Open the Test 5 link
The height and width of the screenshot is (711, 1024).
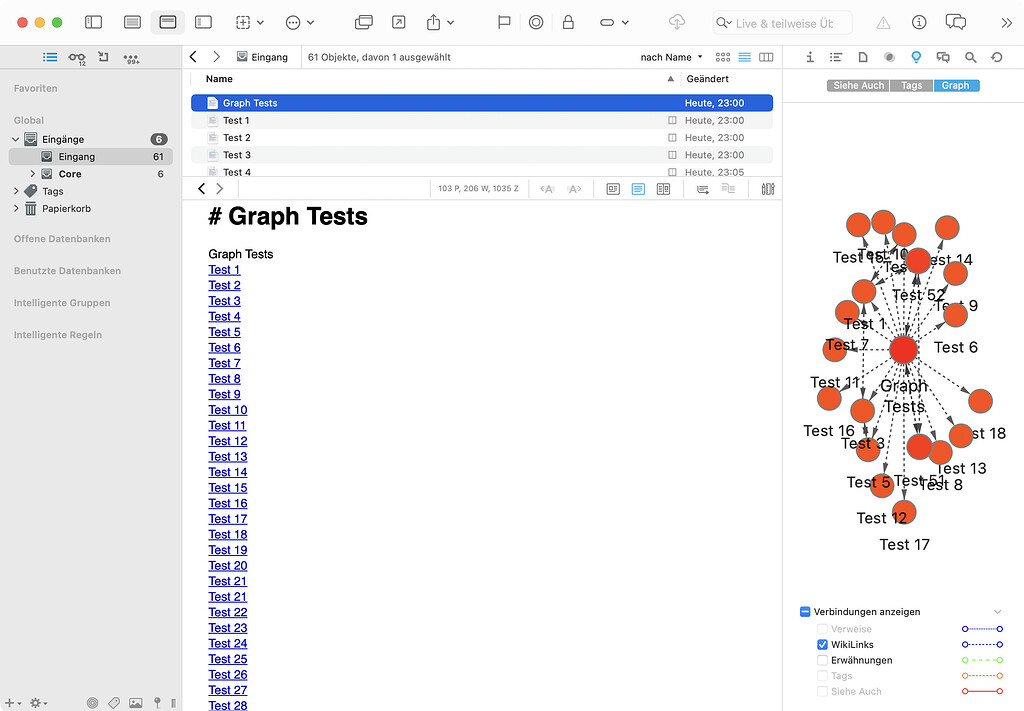[x=224, y=332]
